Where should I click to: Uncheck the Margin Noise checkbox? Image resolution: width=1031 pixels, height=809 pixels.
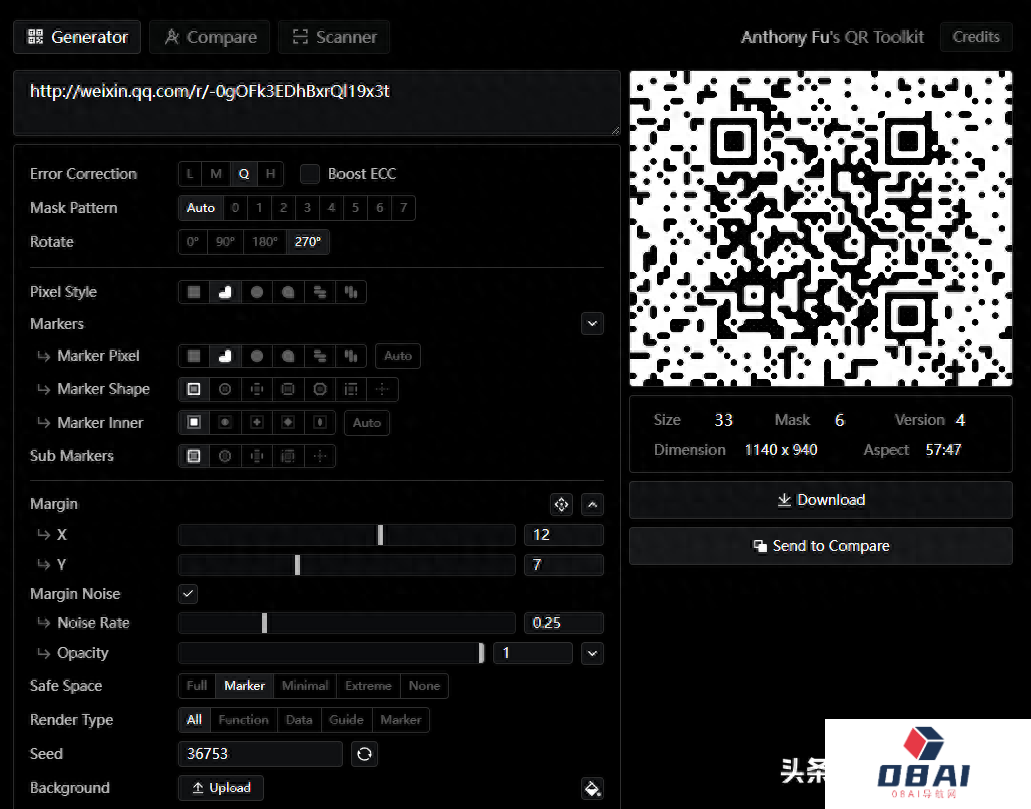click(x=188, y=594)
